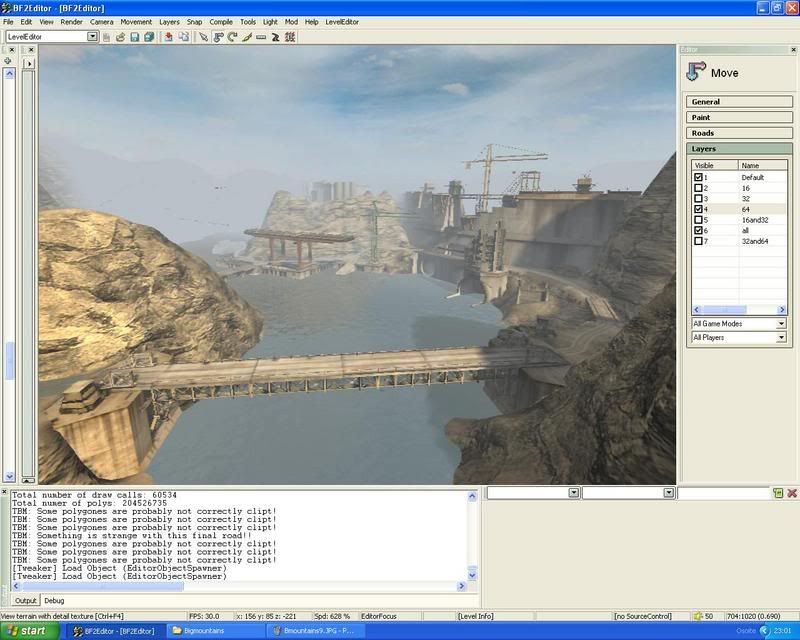Toggle visibility checkbox of layer 32and64

pyautogui.click(x=698, y=241)
